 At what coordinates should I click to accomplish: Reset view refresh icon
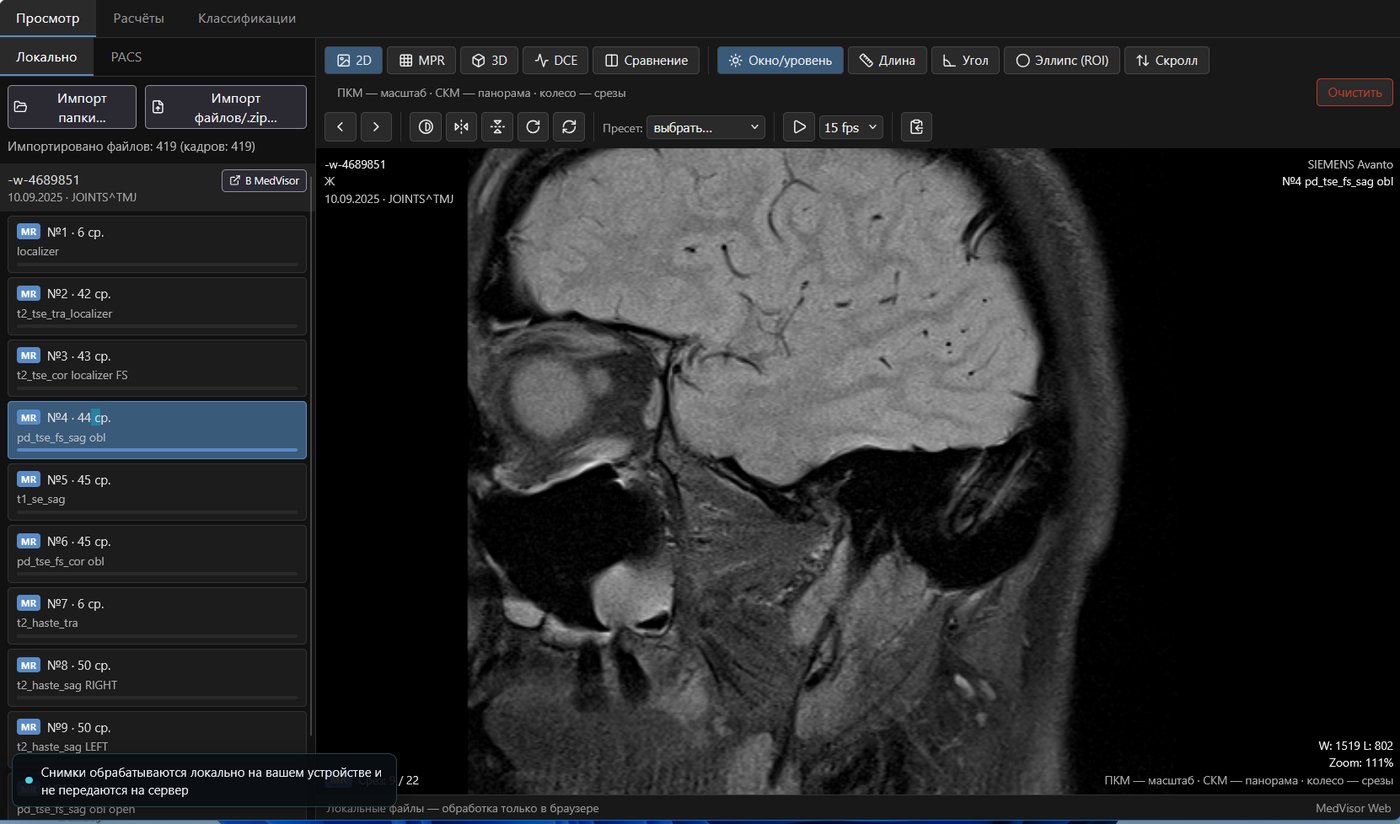(x=569, y=127)
